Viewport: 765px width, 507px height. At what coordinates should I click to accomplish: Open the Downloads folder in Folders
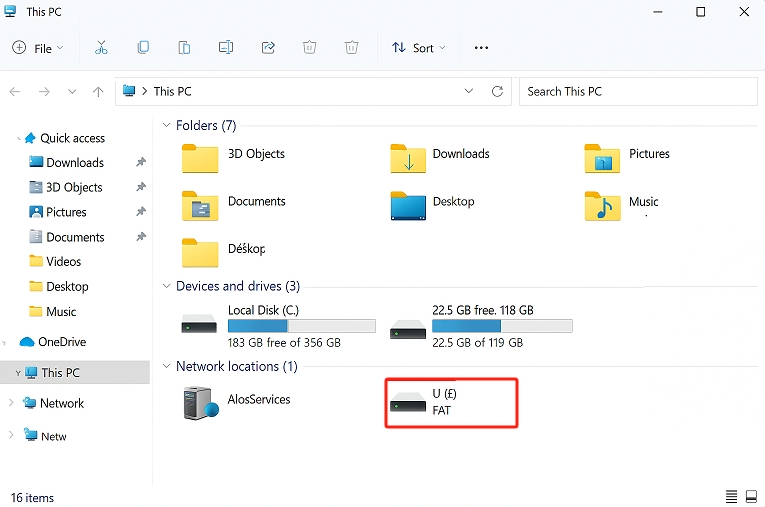click(440, 158)
